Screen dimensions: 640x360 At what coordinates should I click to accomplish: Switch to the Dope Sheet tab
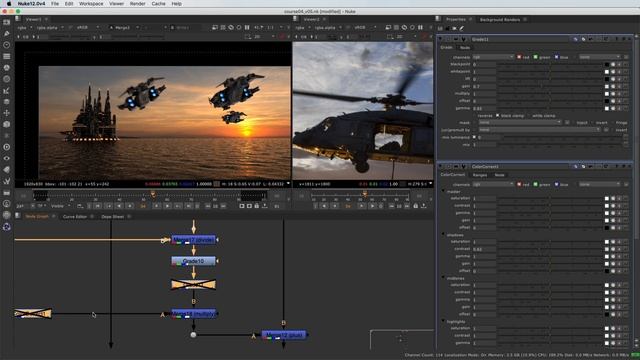coord(113,217)
